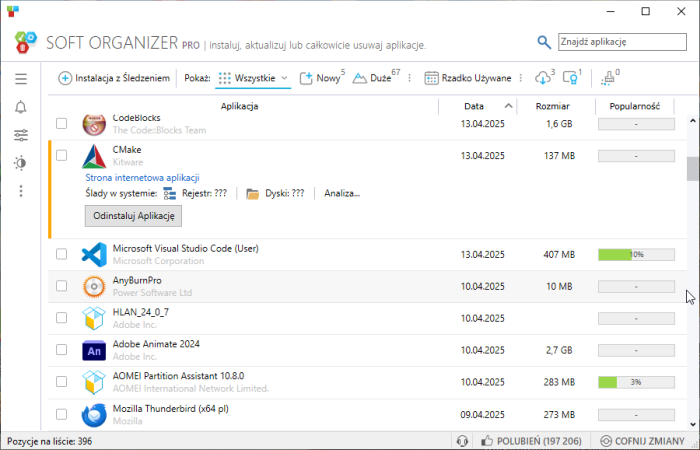The height and width of the screenshot is (450, 700).
Task: Show the Rzadko Używane filter
Action: tap(468, 78)
